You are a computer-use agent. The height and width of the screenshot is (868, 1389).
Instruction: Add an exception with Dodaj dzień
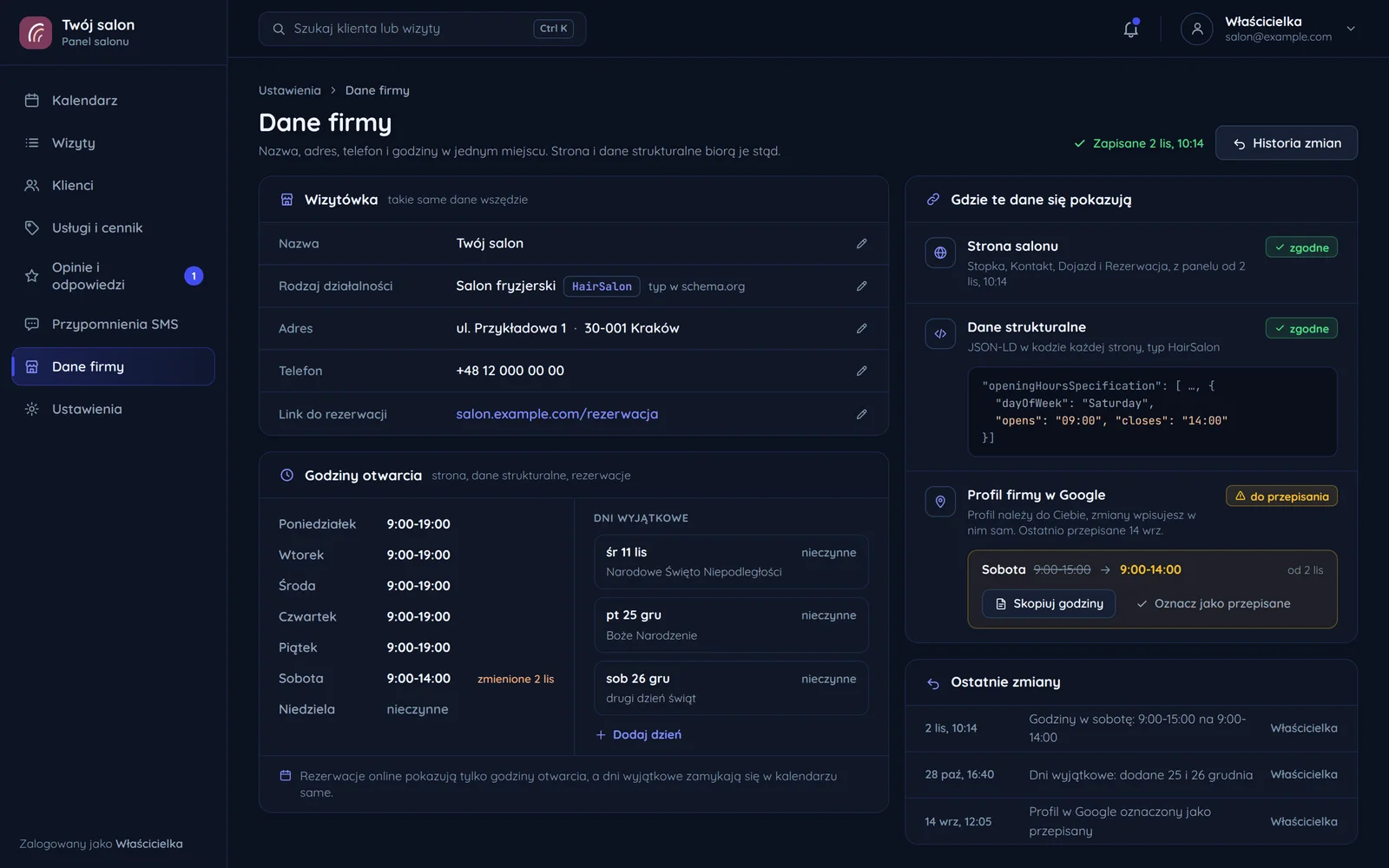click(x=638, y=735)
